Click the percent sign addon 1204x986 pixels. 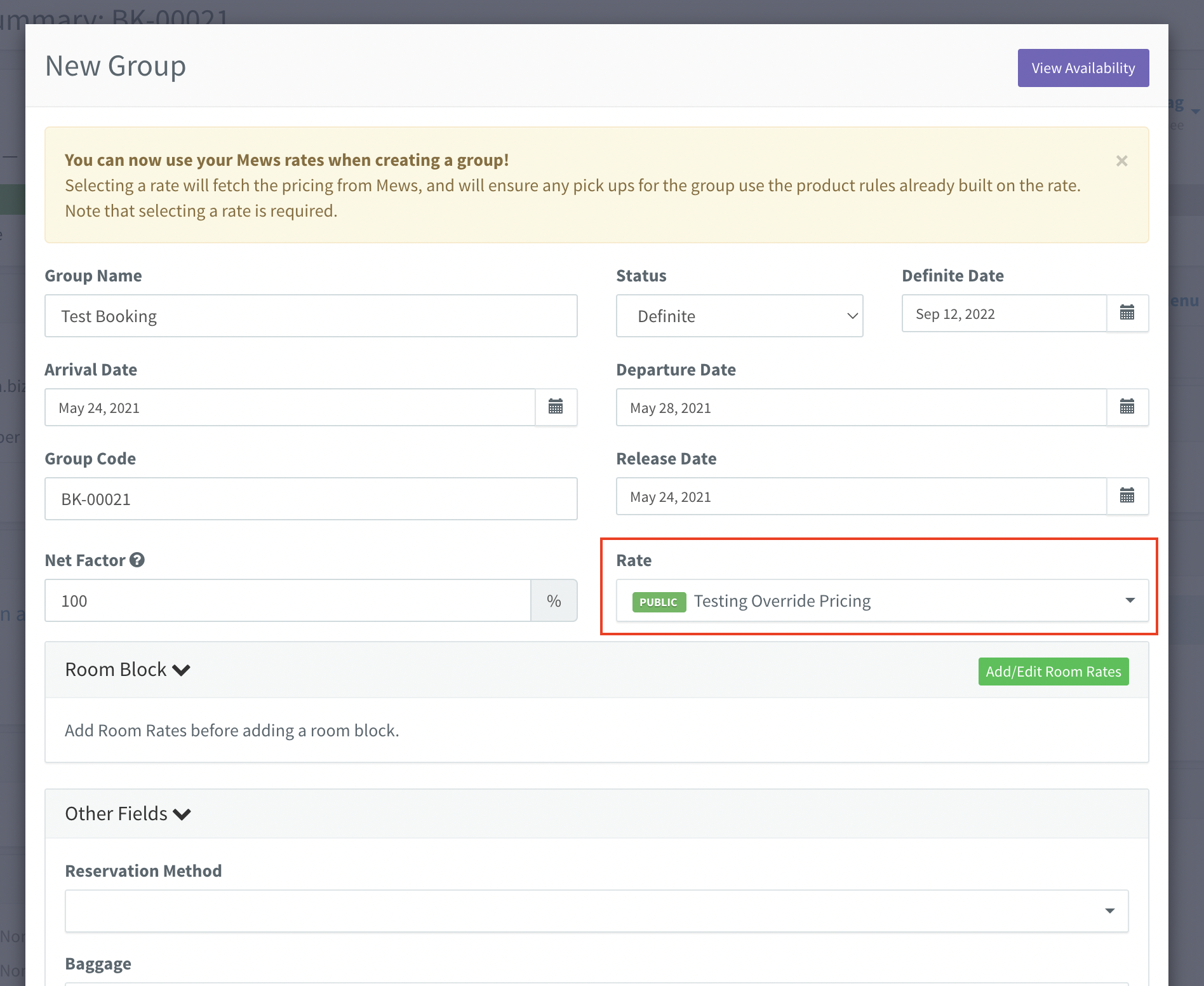click(x=554, y=600)
